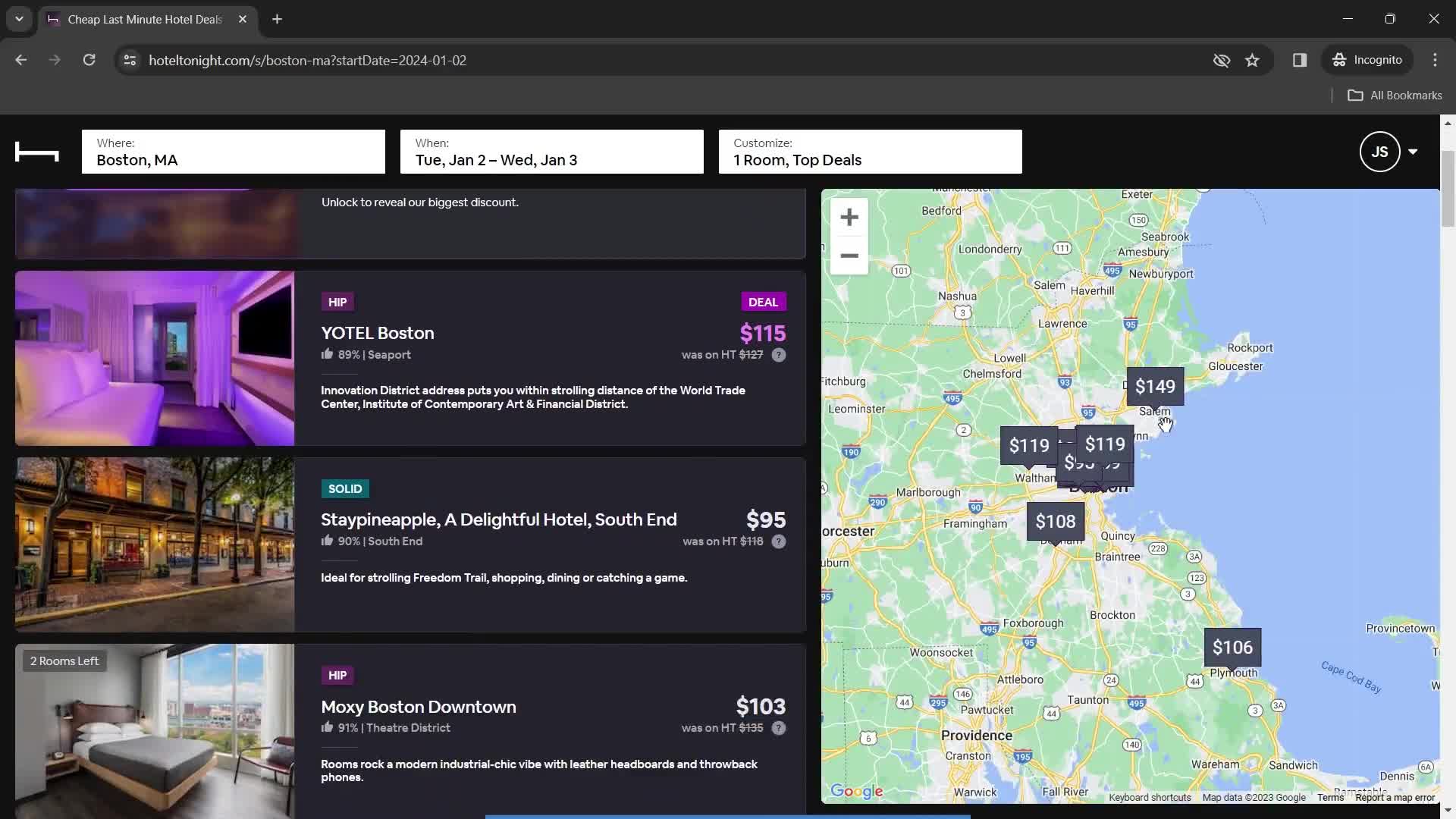Open the Staypineapple hotel exterior photo
Screen dimensions: 1456x819
155,544
